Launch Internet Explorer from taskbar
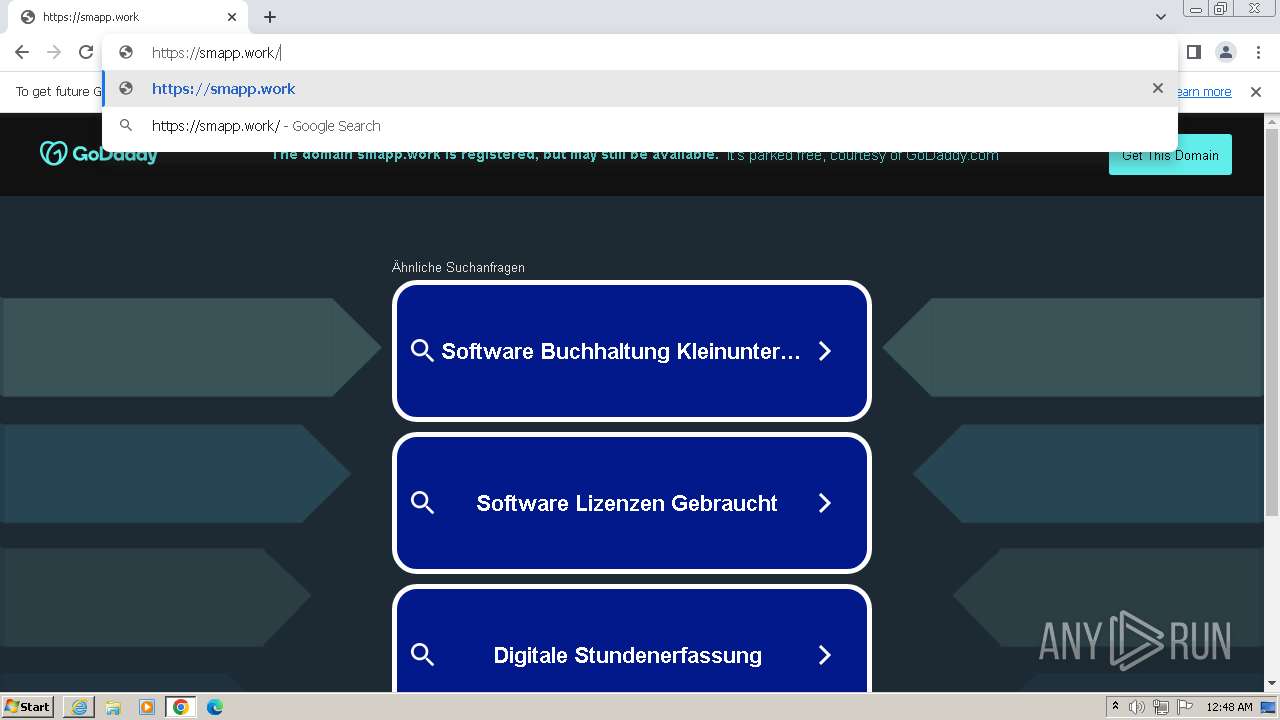 coord(79,707)
